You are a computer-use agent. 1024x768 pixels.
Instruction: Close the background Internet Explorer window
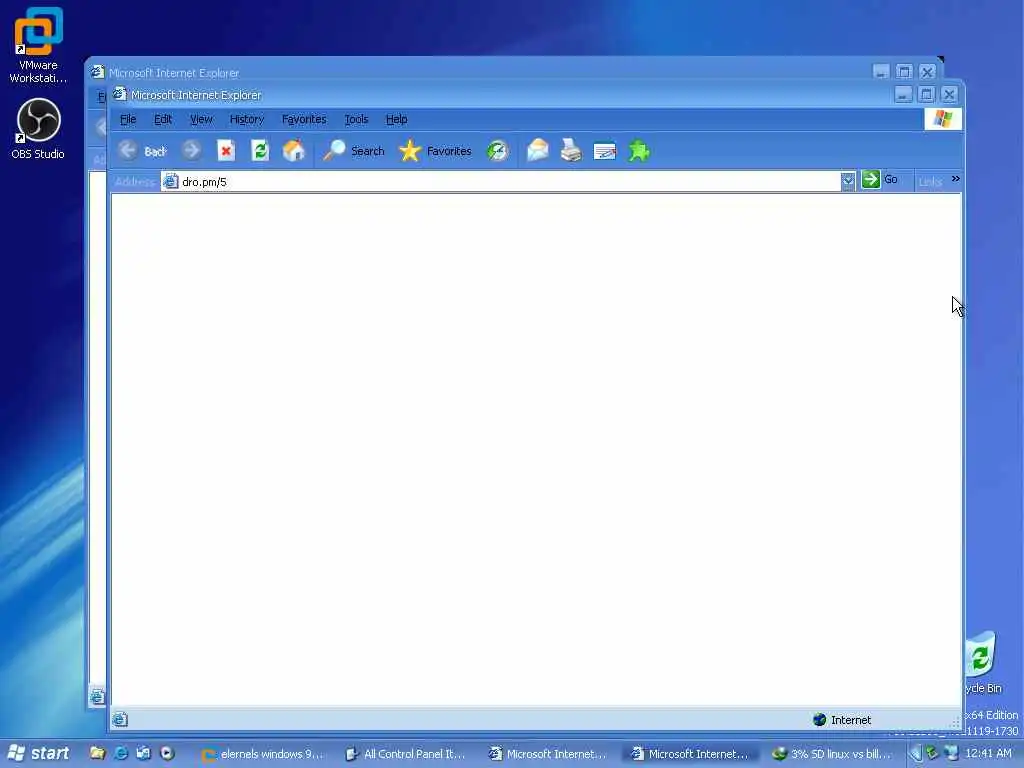click(927, 72)
